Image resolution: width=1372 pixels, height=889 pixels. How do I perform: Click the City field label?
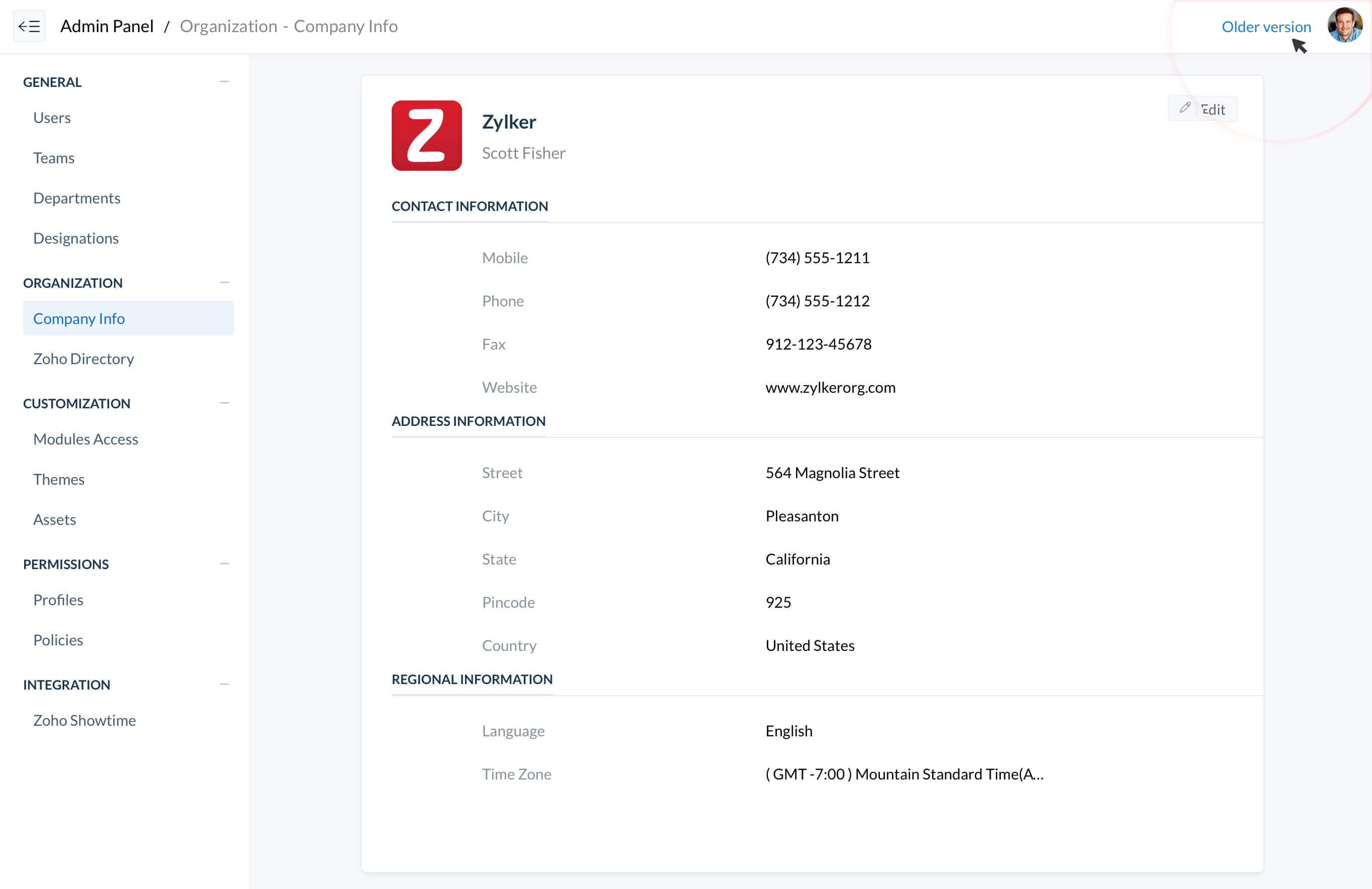[495, 516]
